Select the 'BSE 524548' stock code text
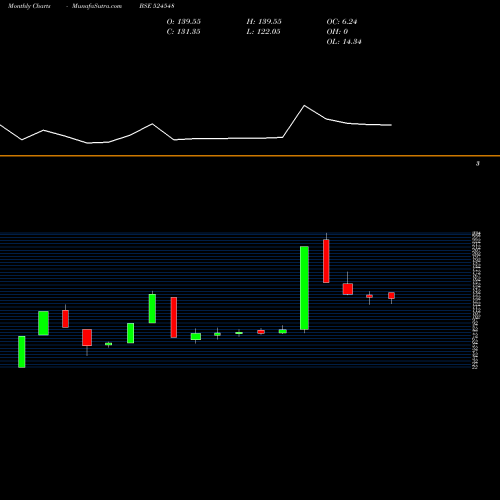Screen dimensions: 500x500 coord(157,6)
